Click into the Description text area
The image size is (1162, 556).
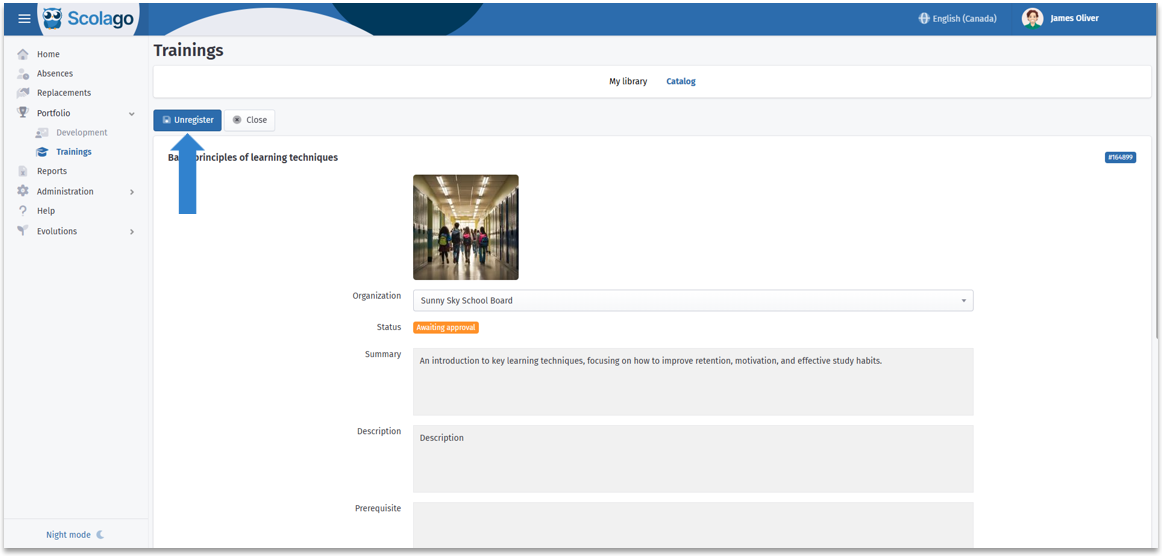(x=693, y=459)
